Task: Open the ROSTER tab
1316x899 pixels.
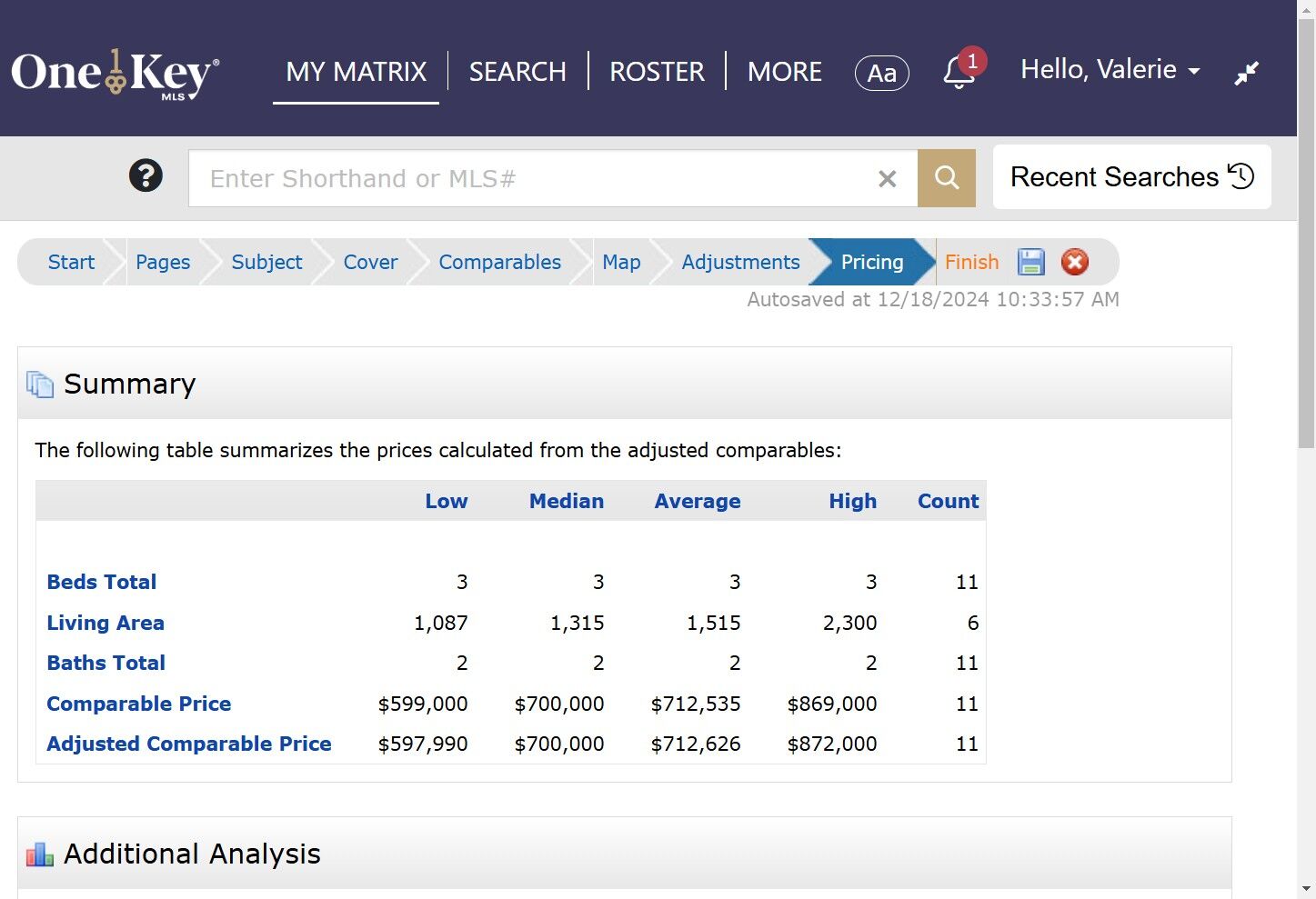Action: [x=656, y=71]
